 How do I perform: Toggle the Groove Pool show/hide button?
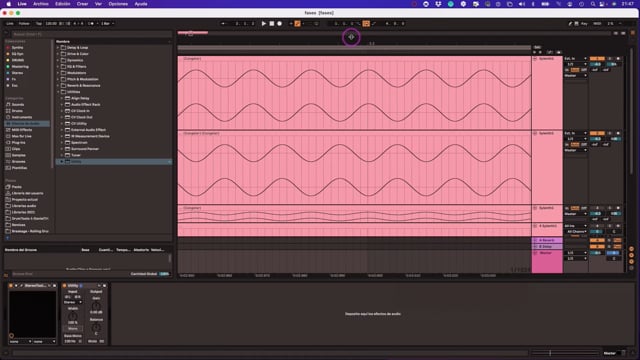(x=6, y=275)
